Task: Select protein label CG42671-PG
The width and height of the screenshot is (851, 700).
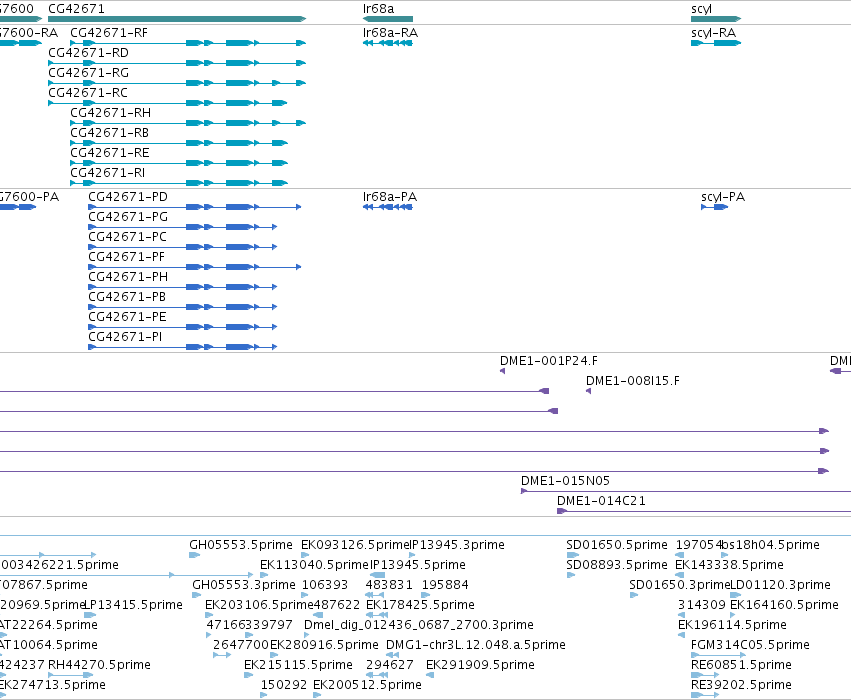Action: click(x=128, y=217)
